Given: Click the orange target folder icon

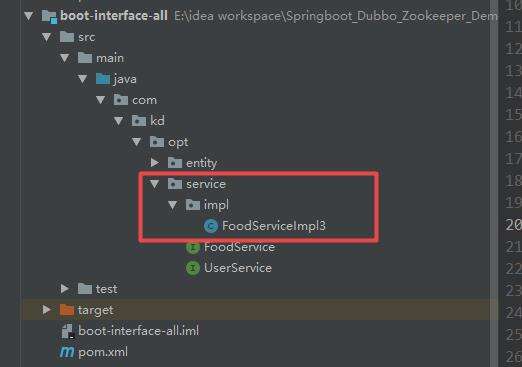Looking at the screenshot, I should (x=67, y=310).
